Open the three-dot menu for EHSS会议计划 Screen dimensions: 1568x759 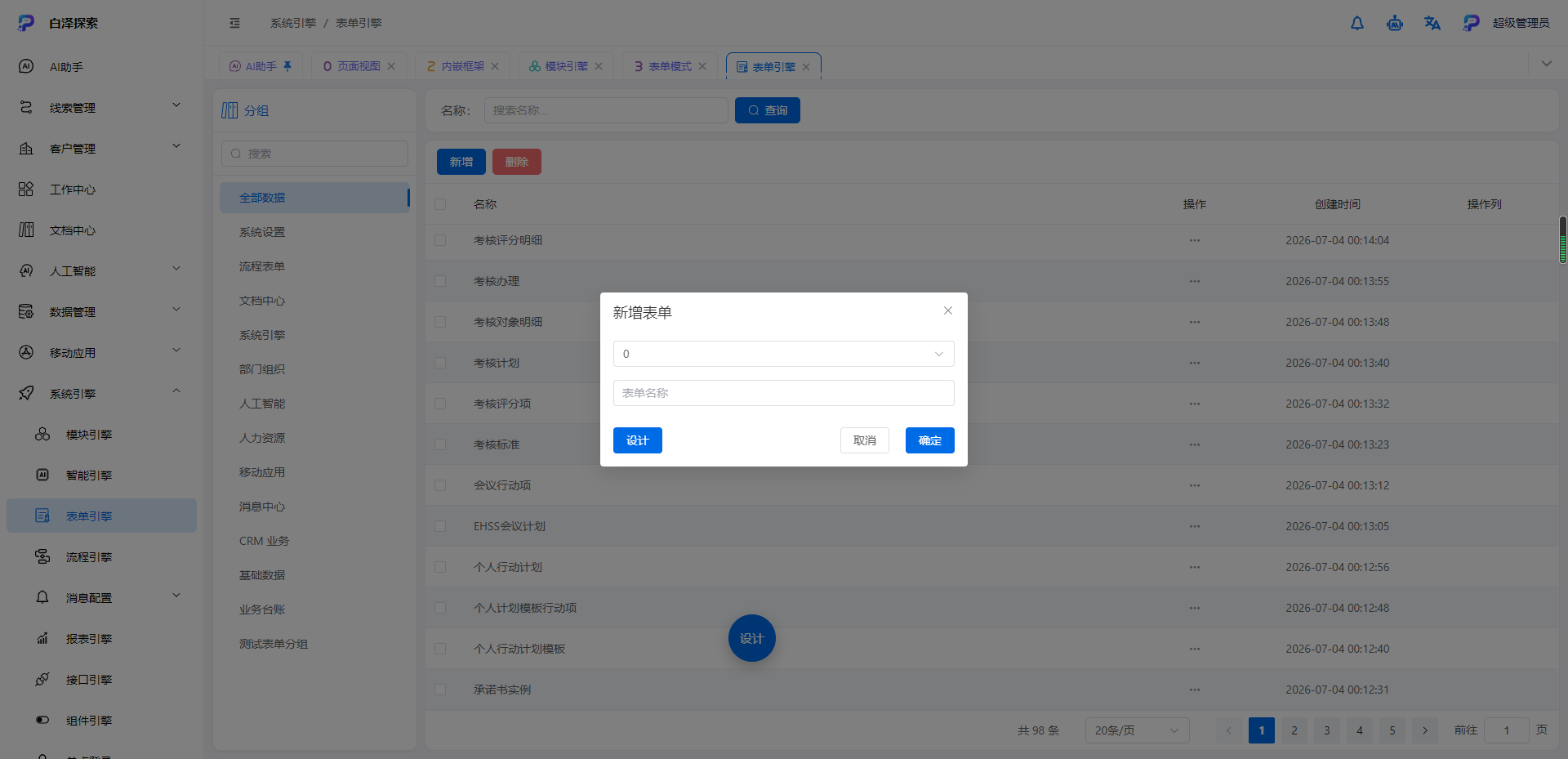point(1195,526)
